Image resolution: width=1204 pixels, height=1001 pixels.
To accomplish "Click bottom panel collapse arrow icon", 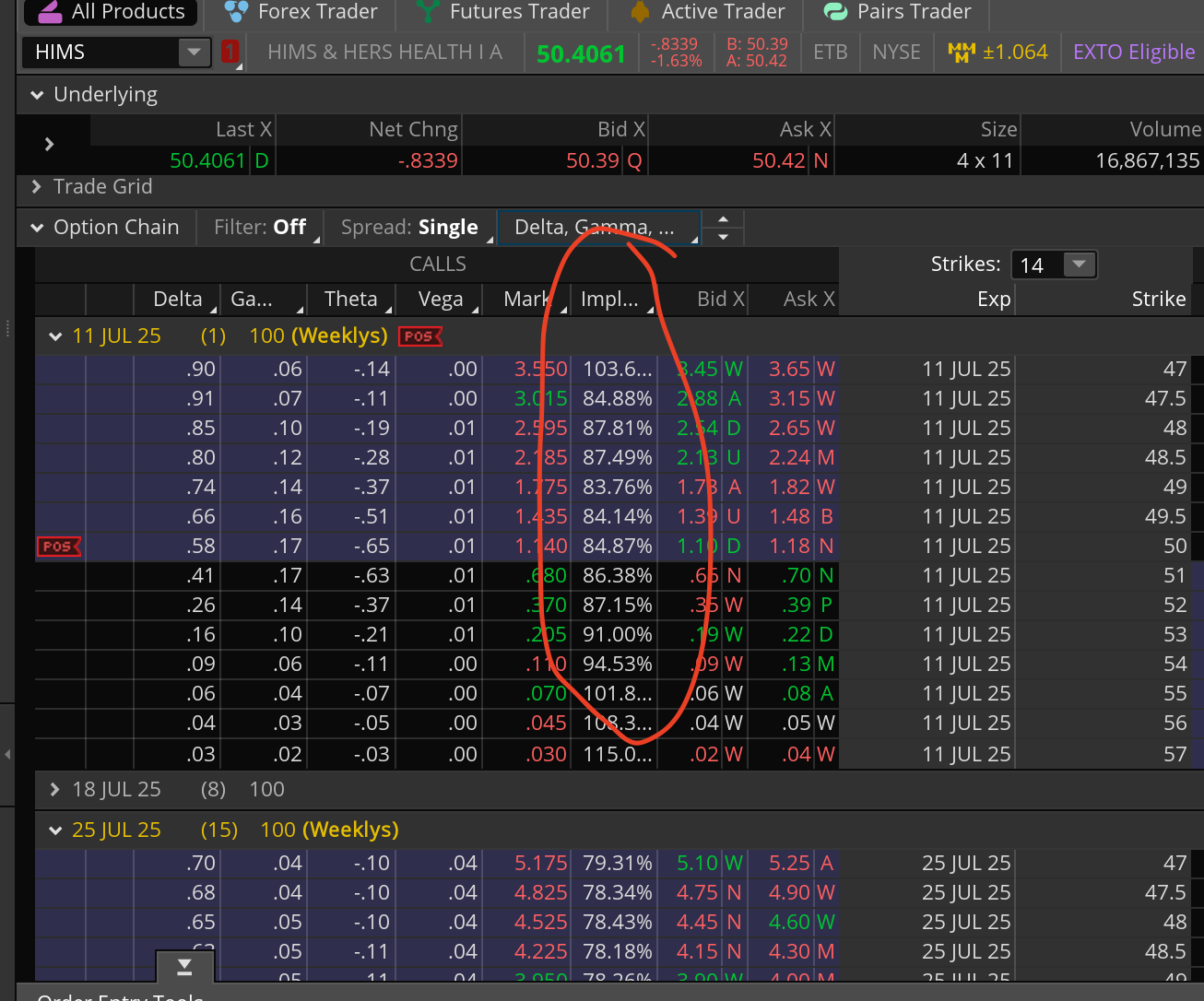I will coord(184,966).
